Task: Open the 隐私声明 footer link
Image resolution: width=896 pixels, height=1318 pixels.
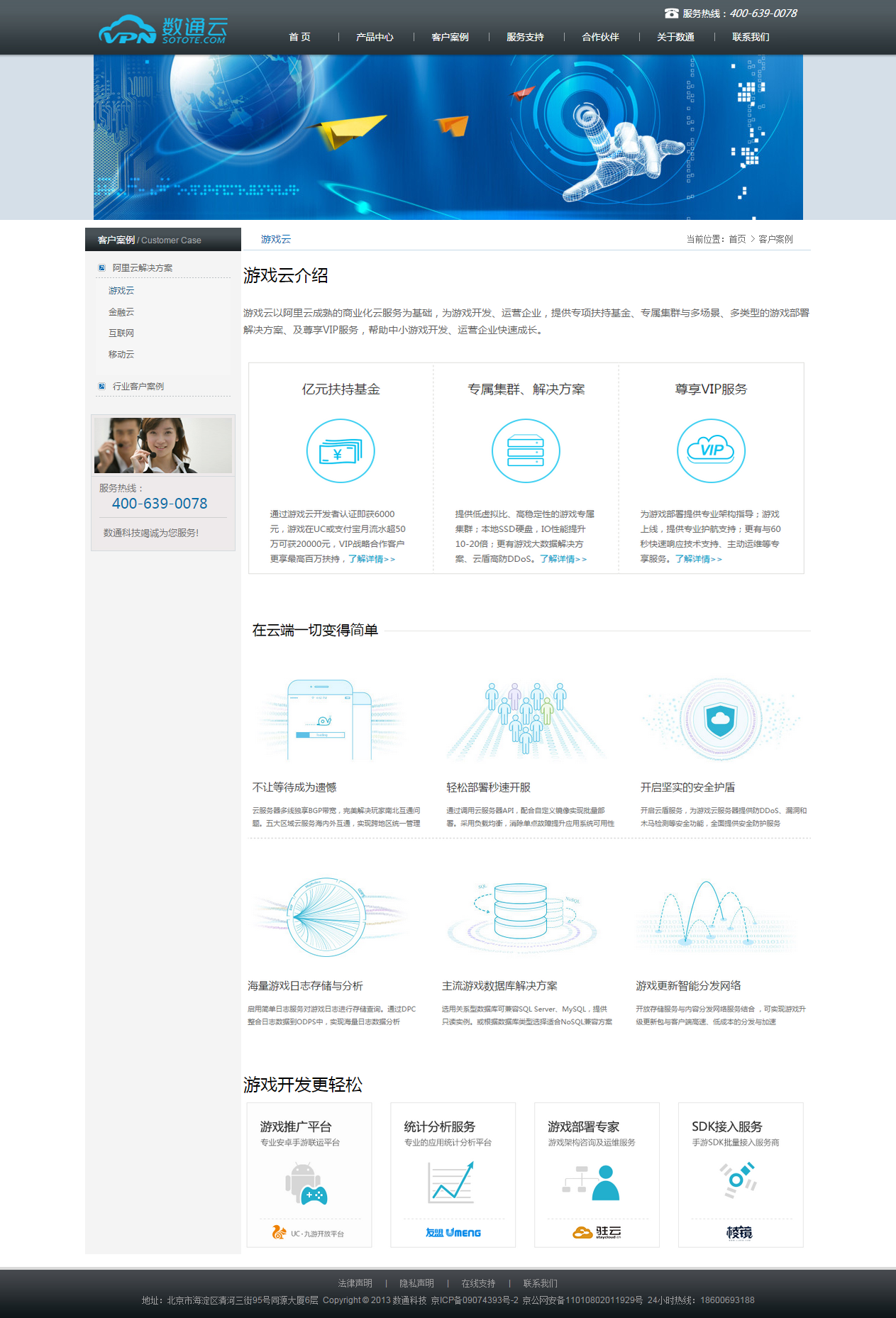Action: 416,1283
